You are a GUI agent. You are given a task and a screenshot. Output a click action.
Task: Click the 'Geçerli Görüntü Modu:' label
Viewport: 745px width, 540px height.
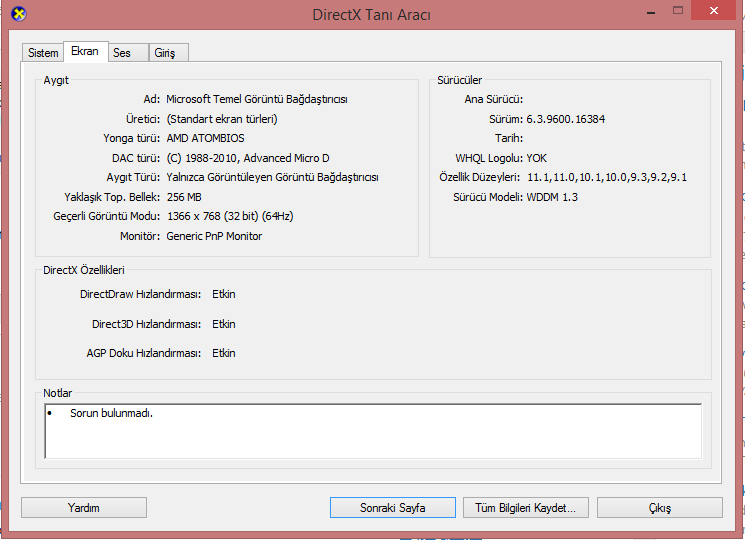106,216
